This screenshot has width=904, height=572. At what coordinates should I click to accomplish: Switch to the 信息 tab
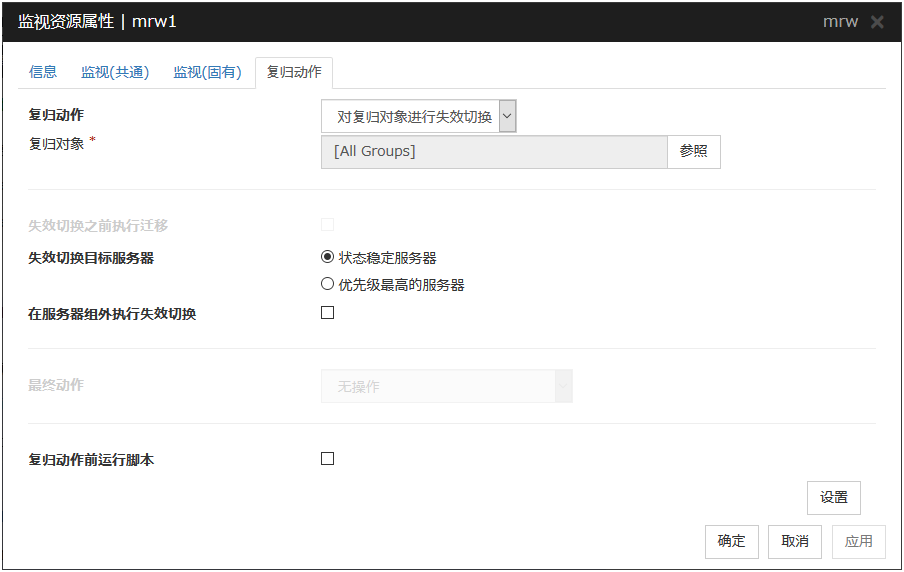pos(43,72)
